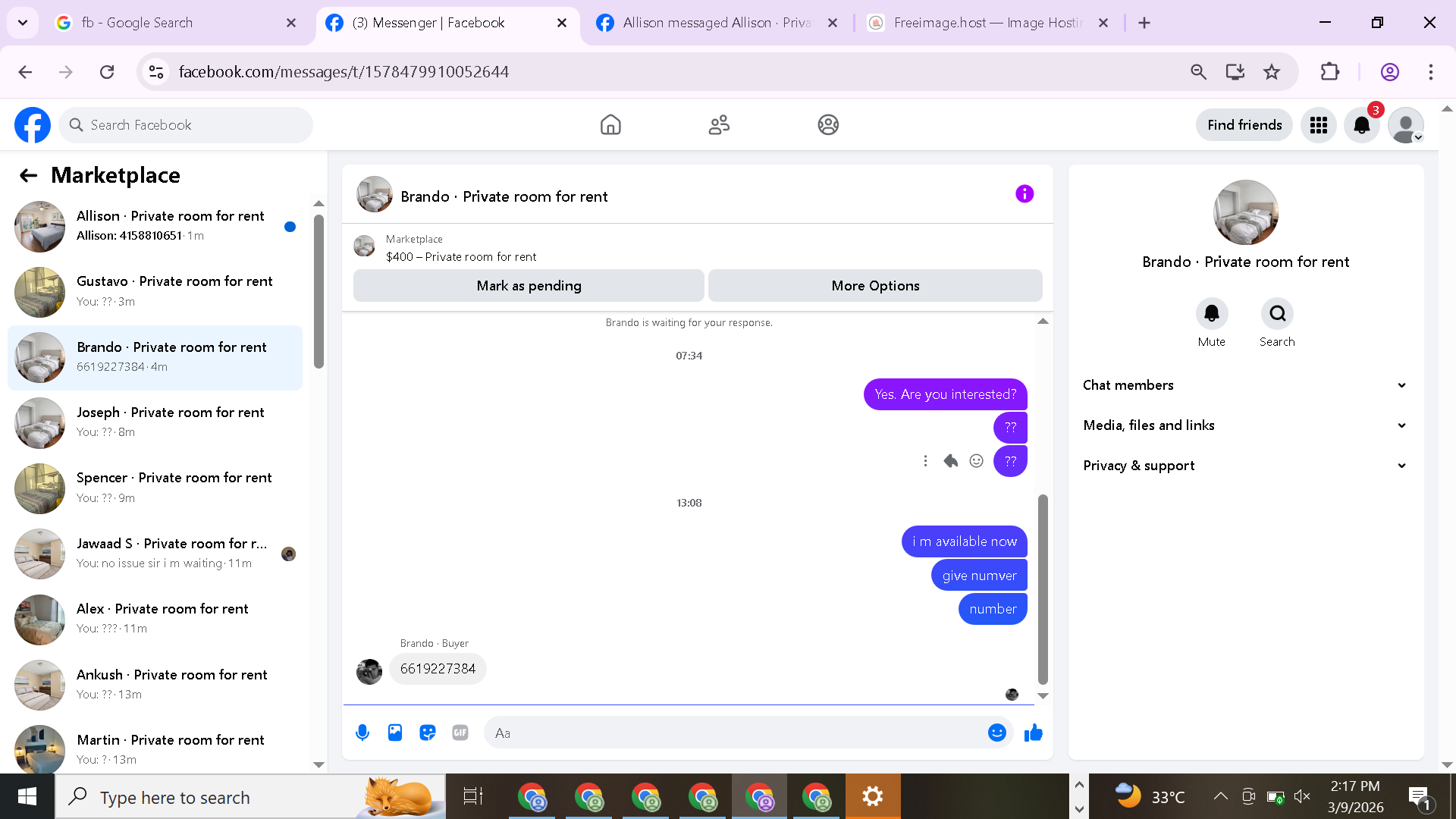Click the reply arrow beside last message
Image resolution: width=1456 pixels, height=819 pixels.
(x=951, y=461)
